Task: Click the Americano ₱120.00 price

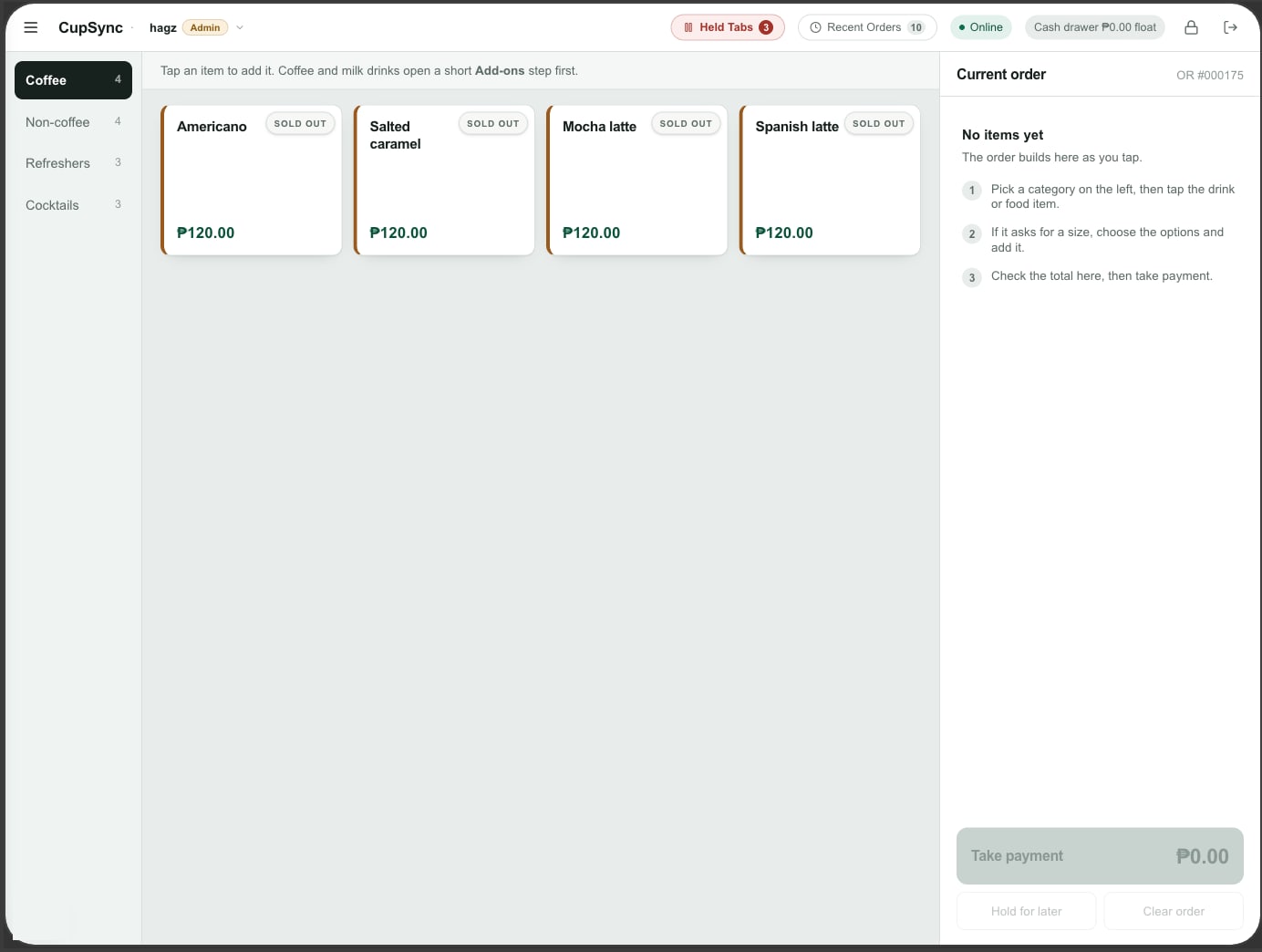Action: coord(206,233)
